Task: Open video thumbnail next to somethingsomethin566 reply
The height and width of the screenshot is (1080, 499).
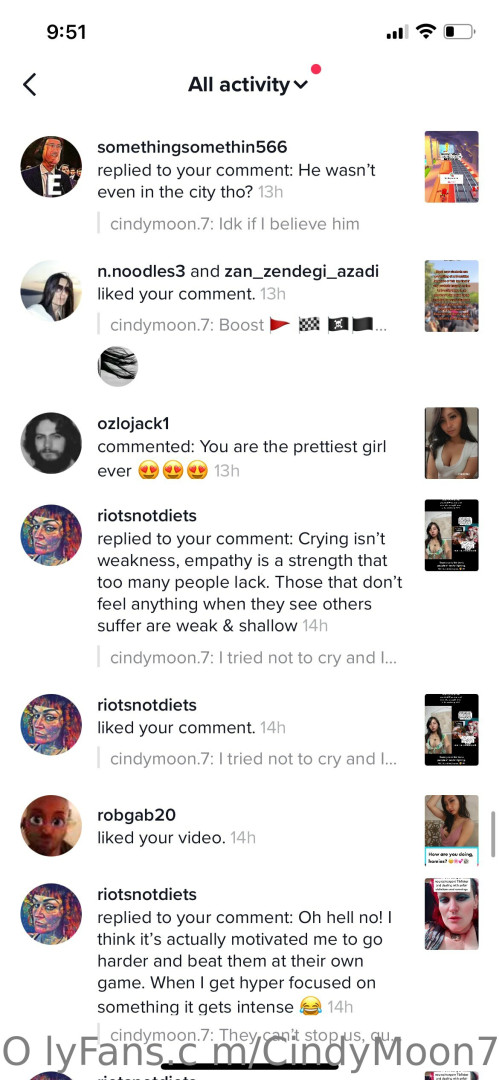Action: (451, 167)
